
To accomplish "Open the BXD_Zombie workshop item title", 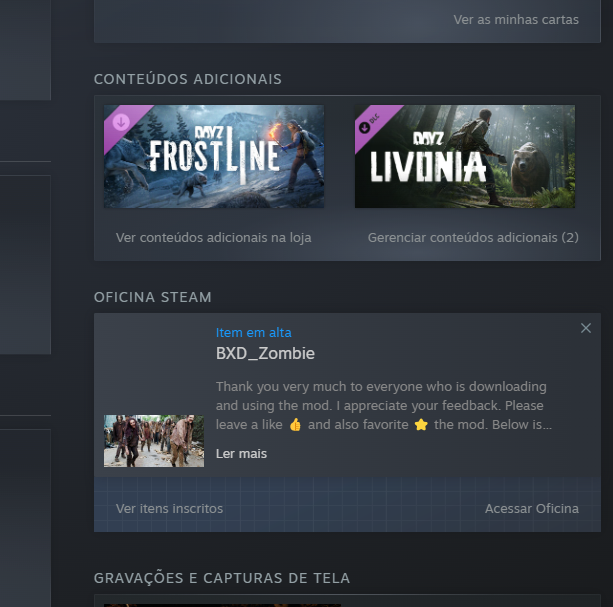I will tap(265, 353).
